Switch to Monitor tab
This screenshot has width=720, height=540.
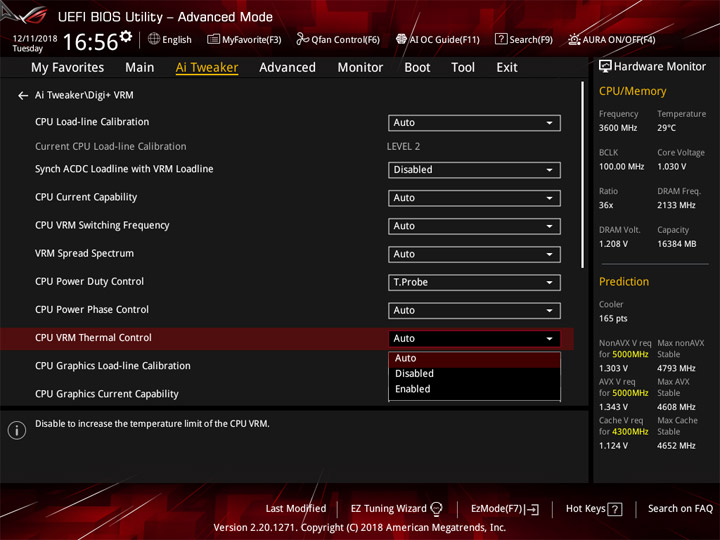coord(360,68)
